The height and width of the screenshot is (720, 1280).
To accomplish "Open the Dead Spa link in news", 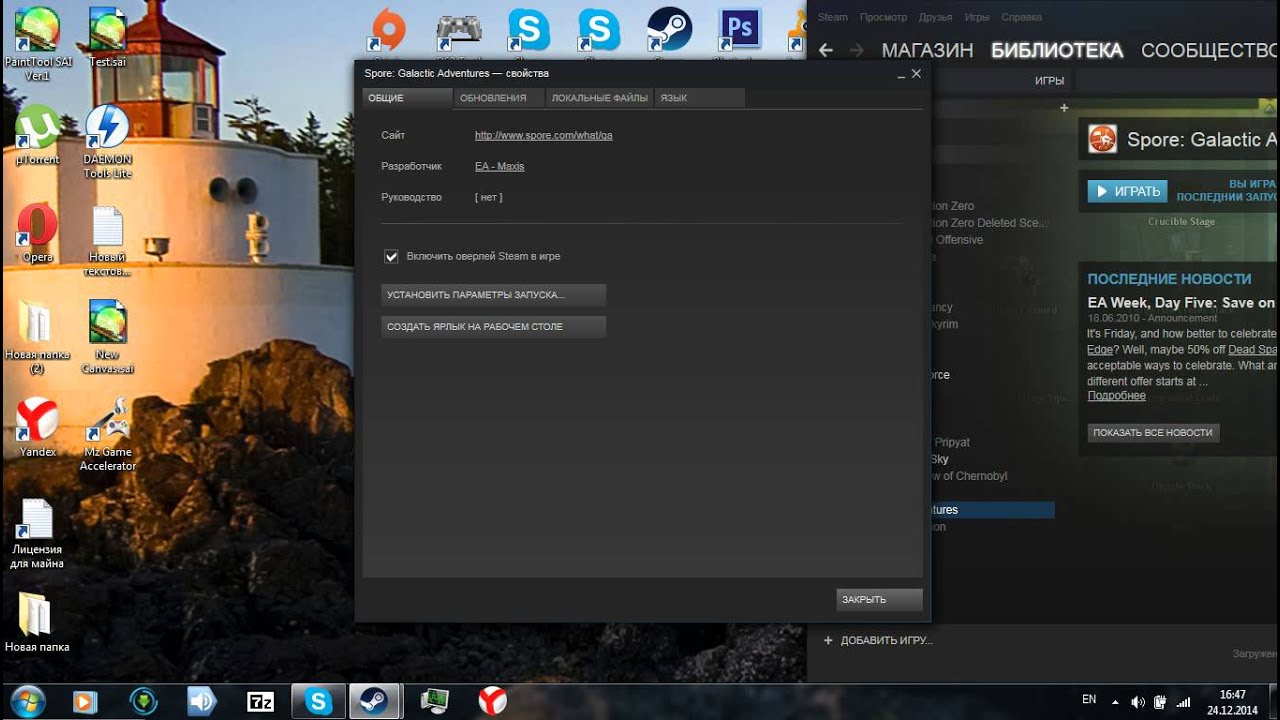I will pyautogui.click(x=1253, y=349).
